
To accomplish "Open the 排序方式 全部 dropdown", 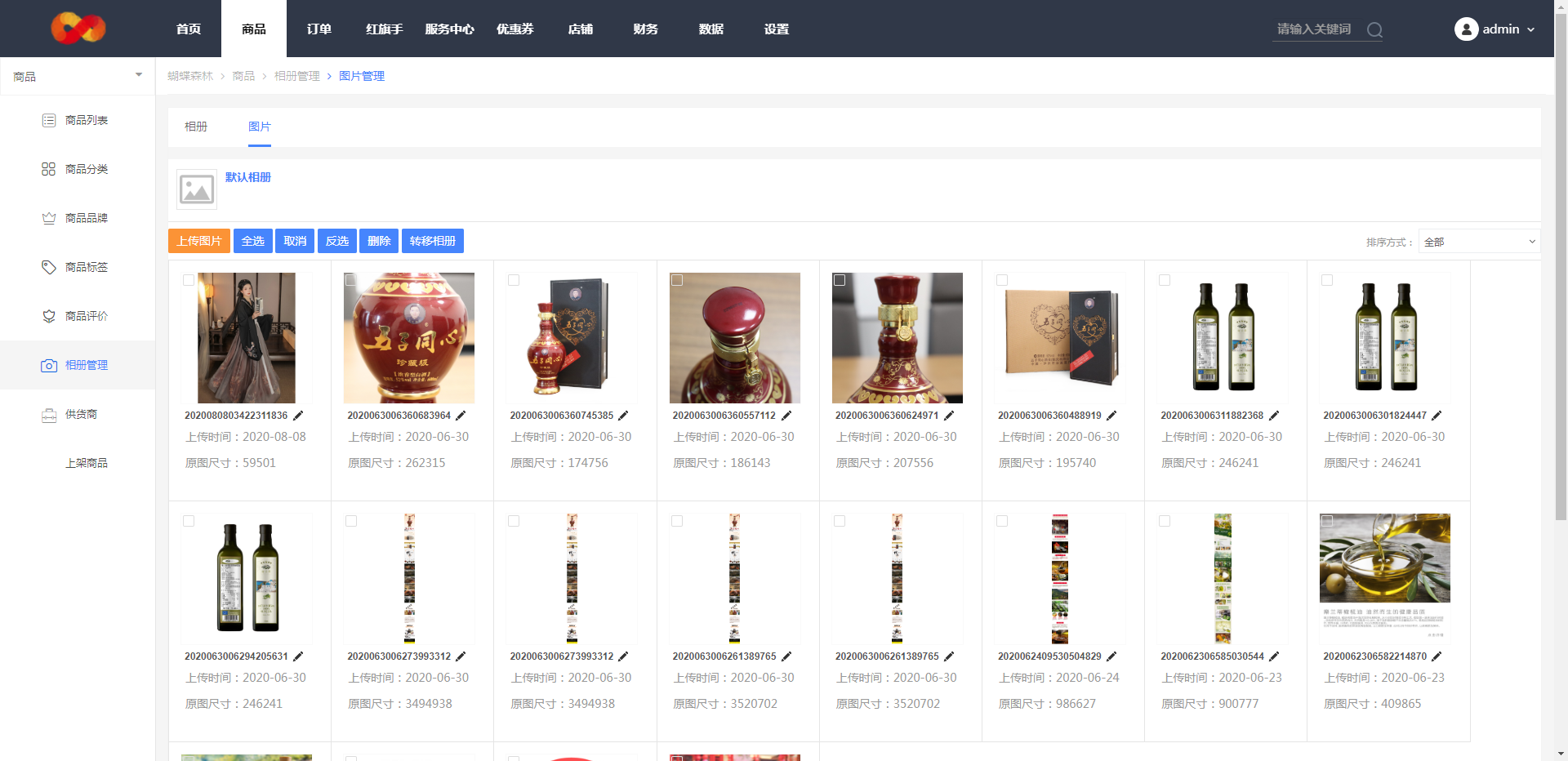I will 1479,242.
